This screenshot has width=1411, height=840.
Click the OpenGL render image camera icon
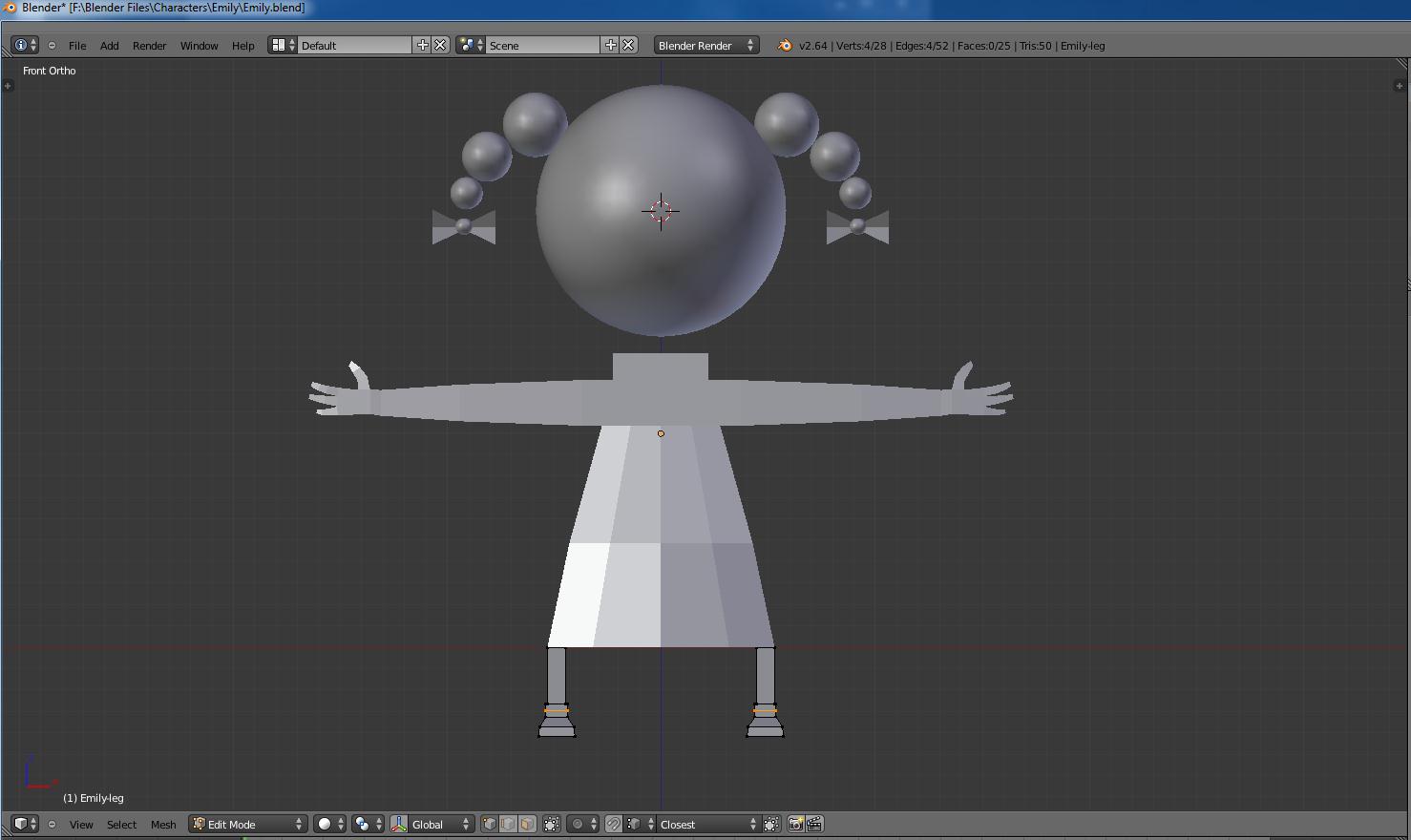[795, 824]
